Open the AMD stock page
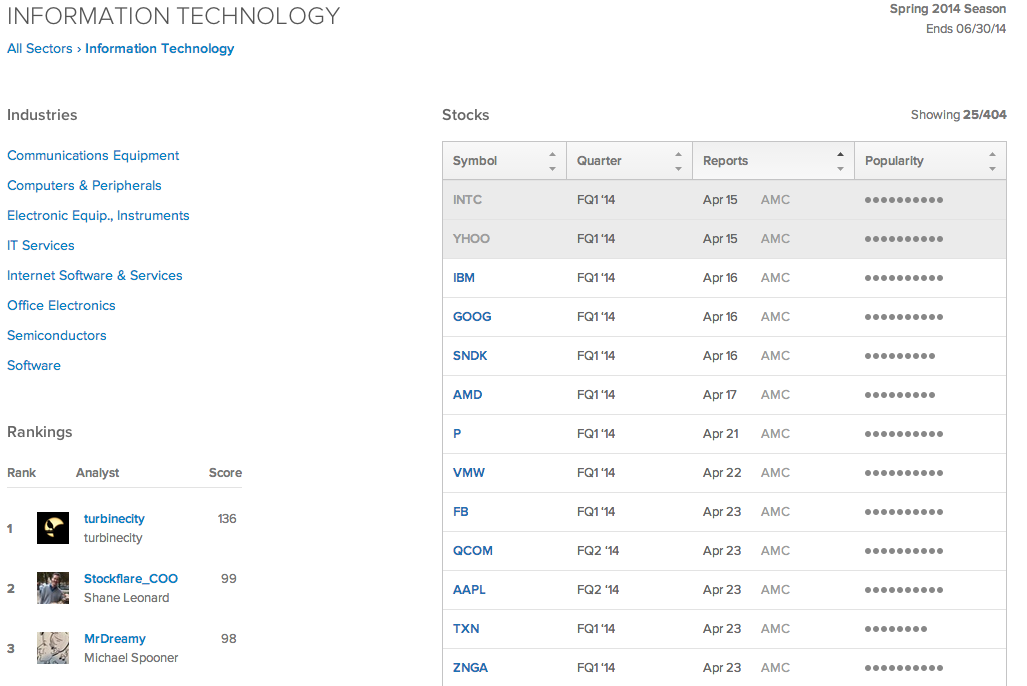 click(468, 395)
